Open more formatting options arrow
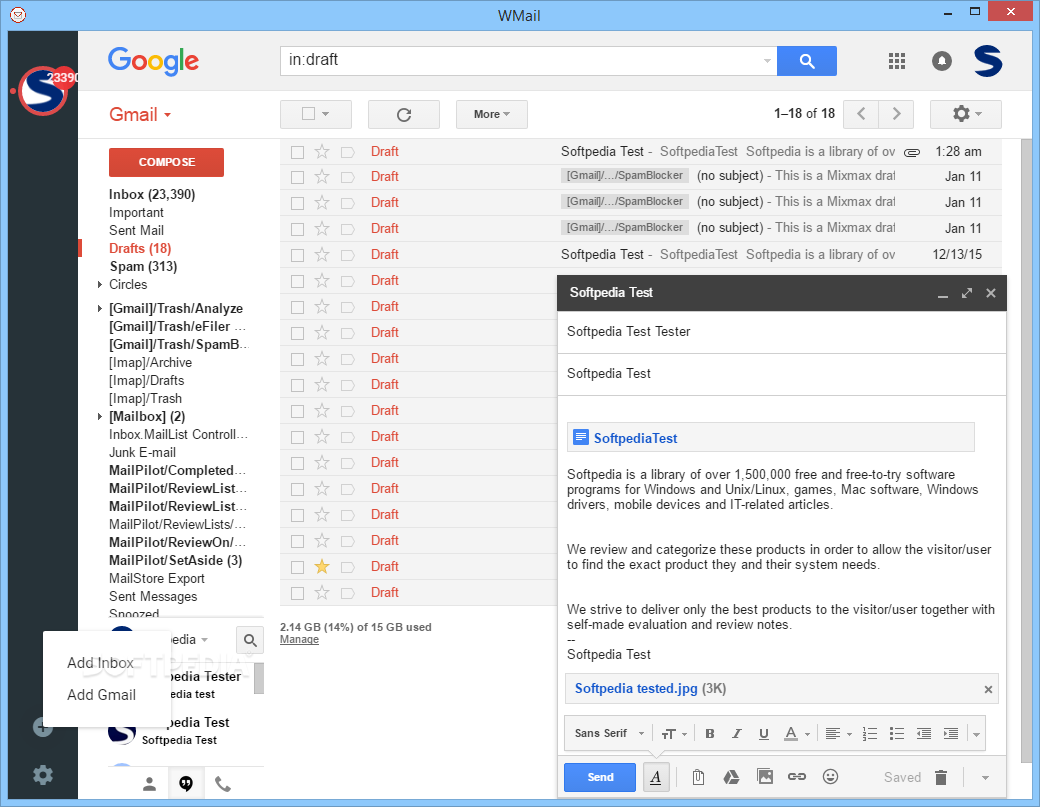The image size is (1040, 807). (x=976, y=734)
